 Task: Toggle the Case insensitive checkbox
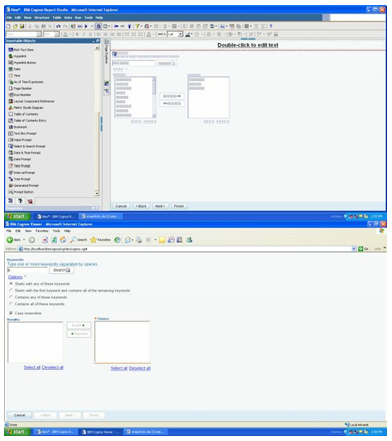tap(11, 313)
